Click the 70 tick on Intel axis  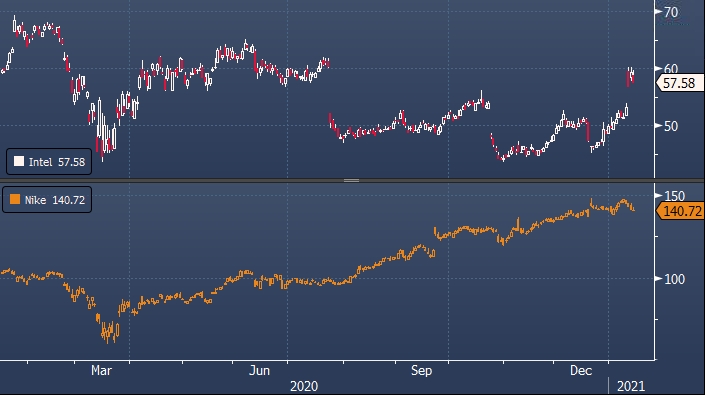click(671, 12)
